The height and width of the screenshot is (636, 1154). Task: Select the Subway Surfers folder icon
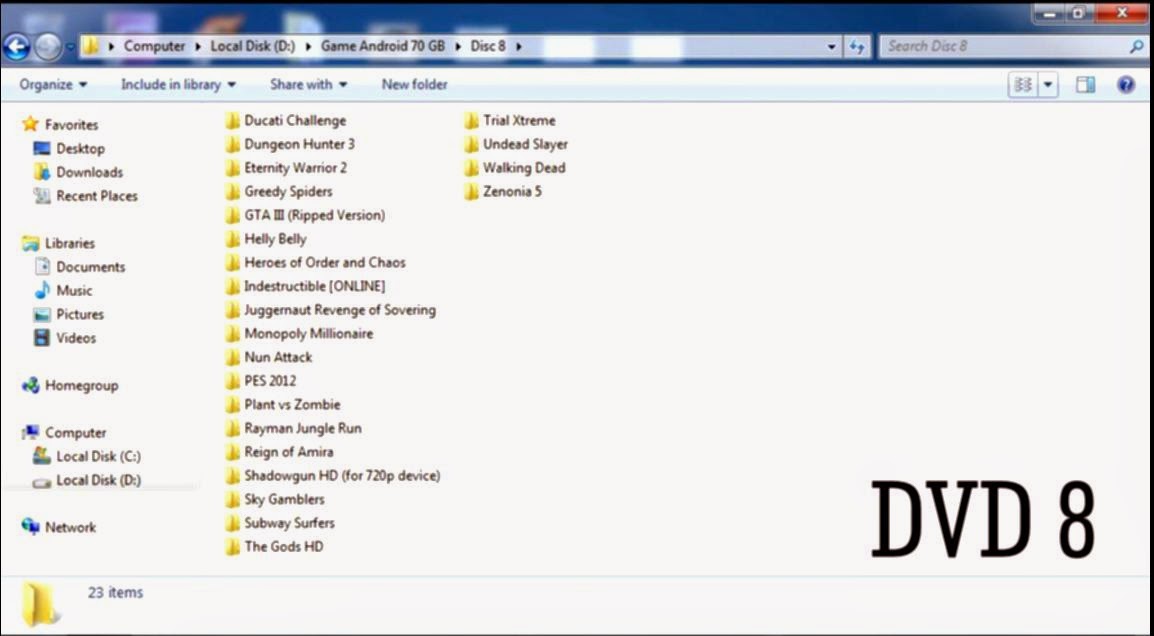tap(233, 523)
